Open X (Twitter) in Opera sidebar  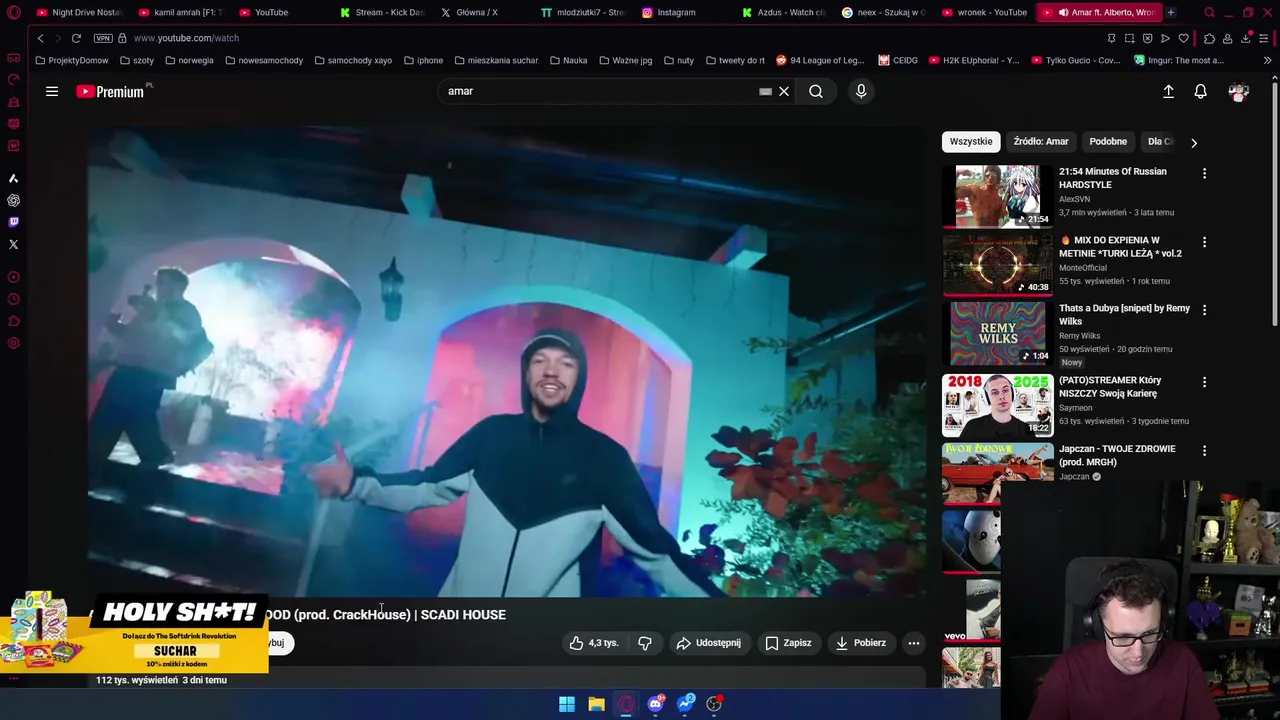13,244
